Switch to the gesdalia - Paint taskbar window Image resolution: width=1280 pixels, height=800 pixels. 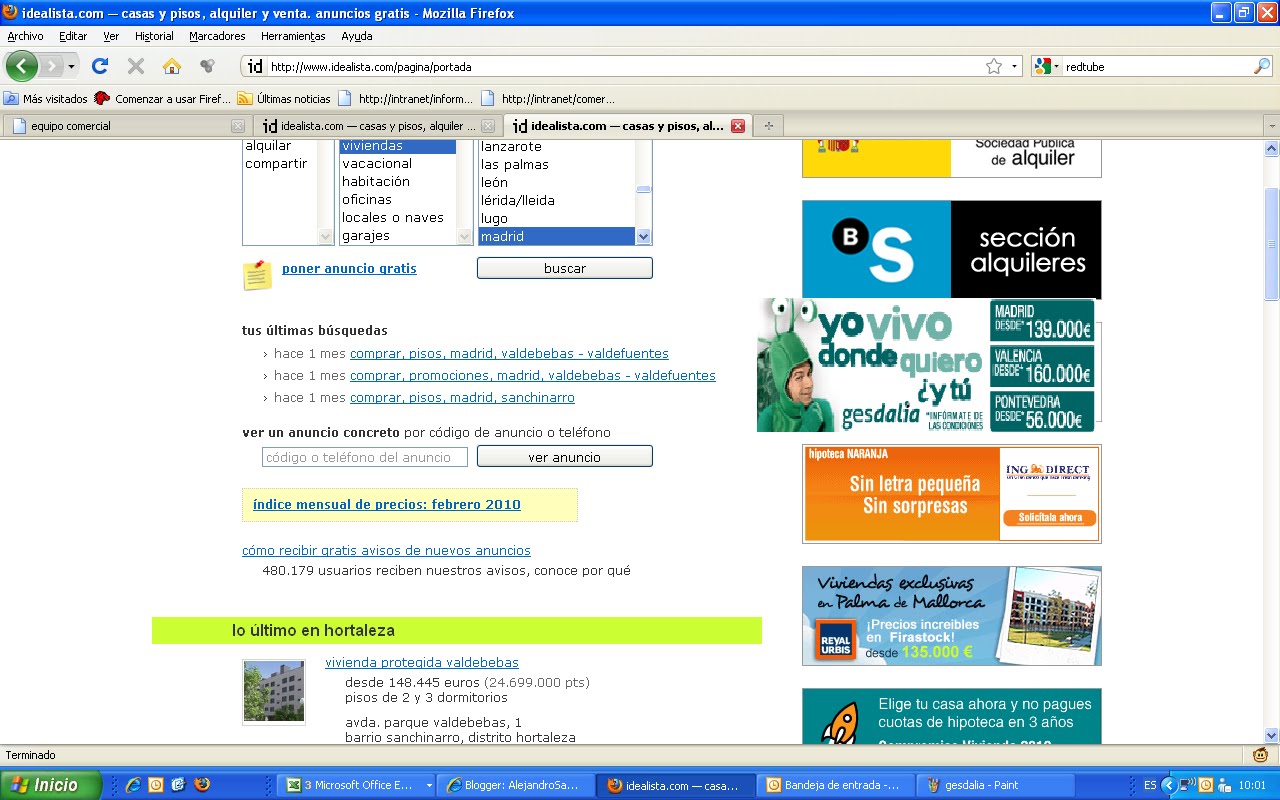point(997,785)
